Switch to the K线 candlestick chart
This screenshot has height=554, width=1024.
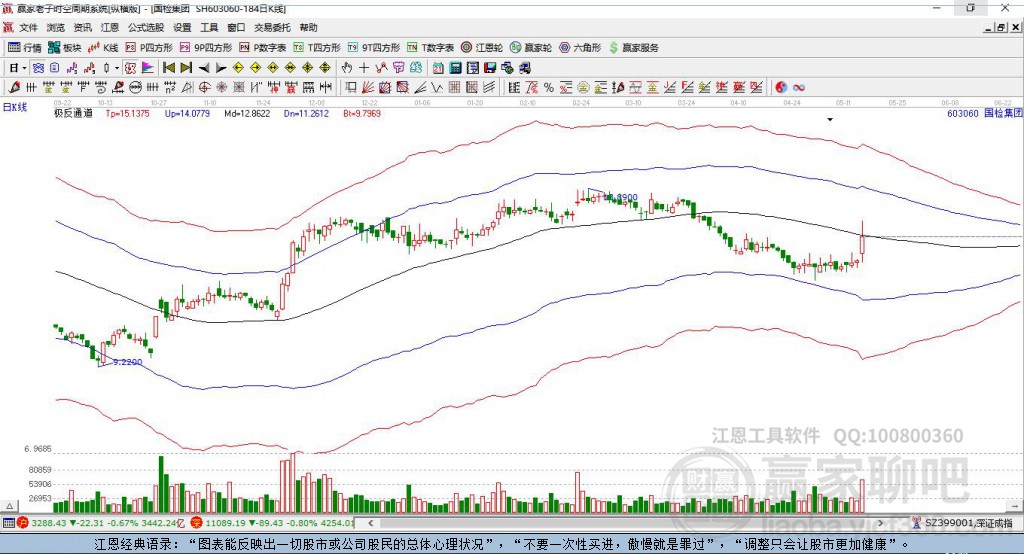coord(103,48)
